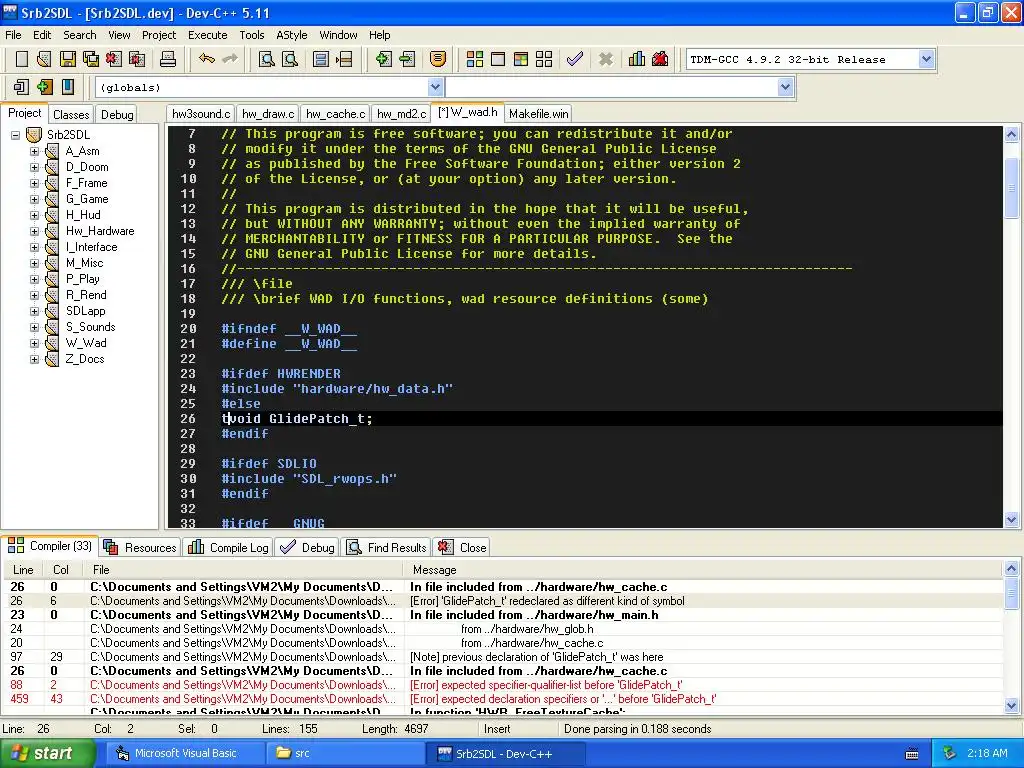Open the (globals) scope dropdown
This screenshot has height=768, width=1024.
click(436, 87)
